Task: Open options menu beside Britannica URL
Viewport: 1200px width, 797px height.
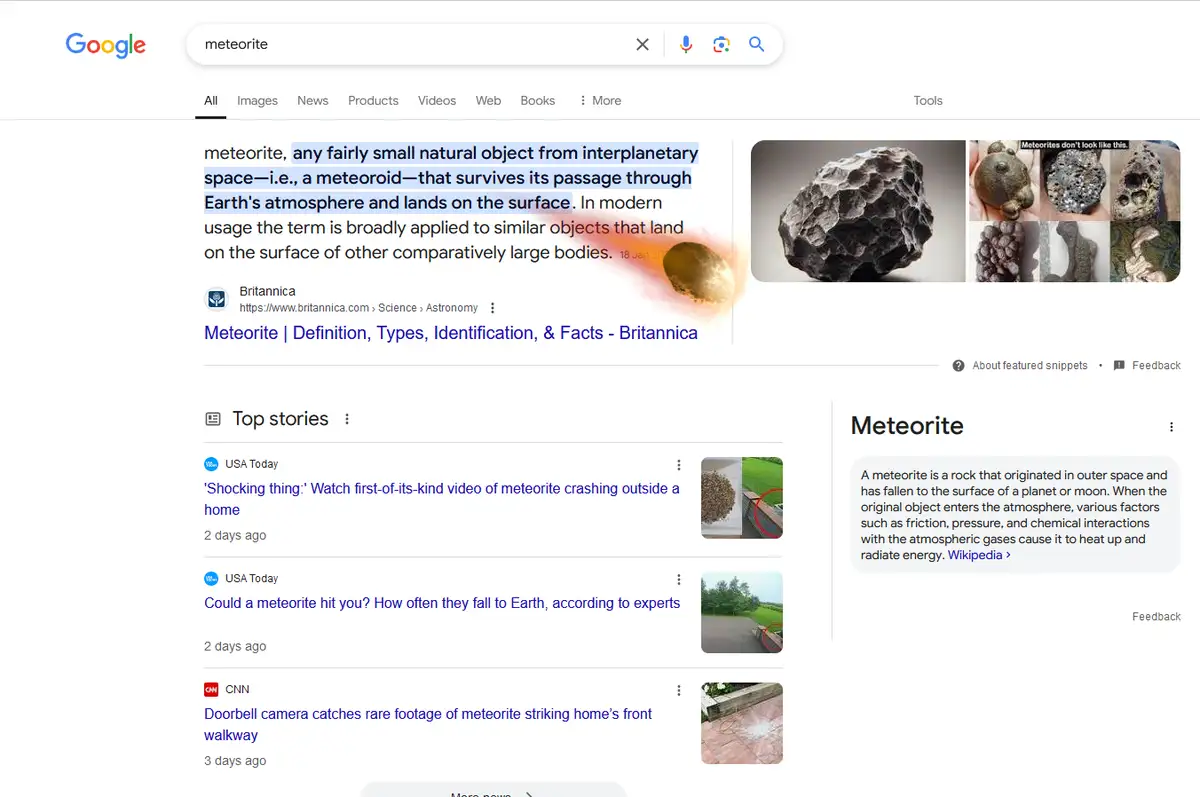Action: coord(493,308)
